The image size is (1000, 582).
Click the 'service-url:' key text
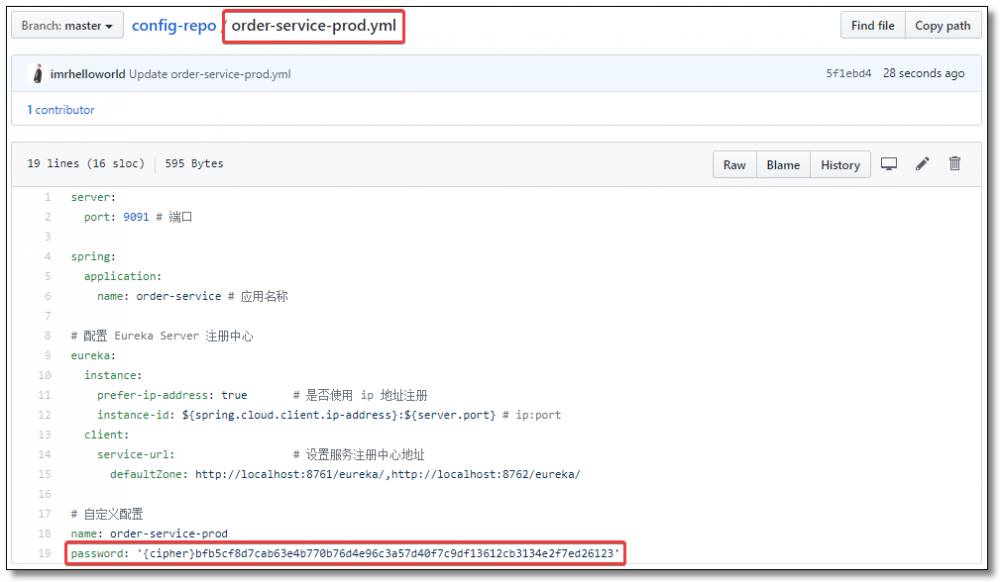(x=136, y=455)
